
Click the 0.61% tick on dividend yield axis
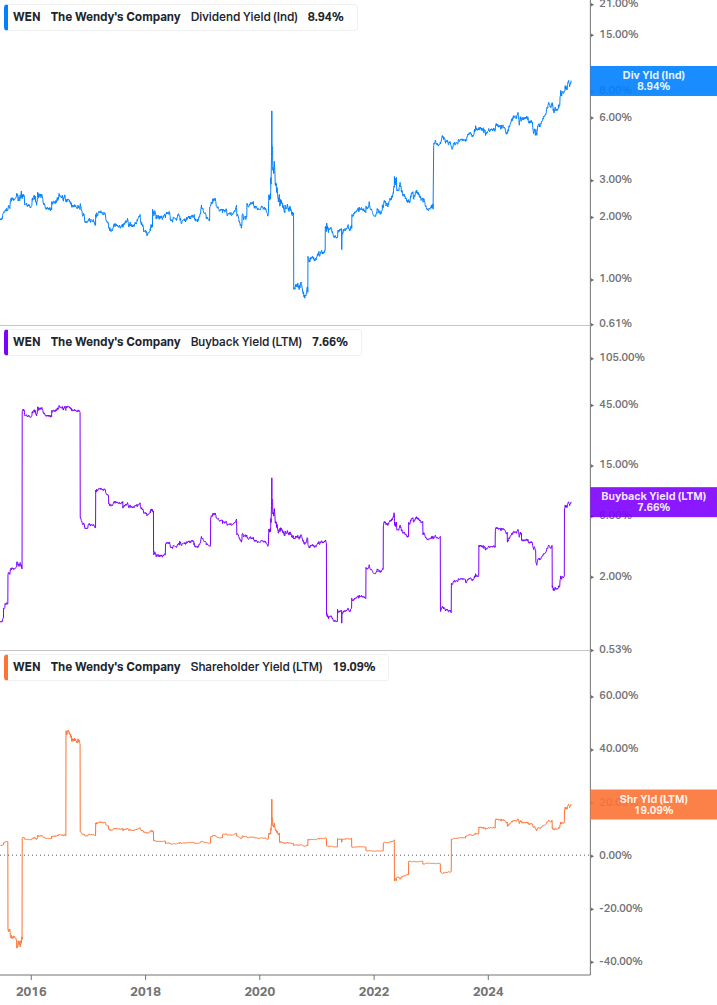(615, 324)
